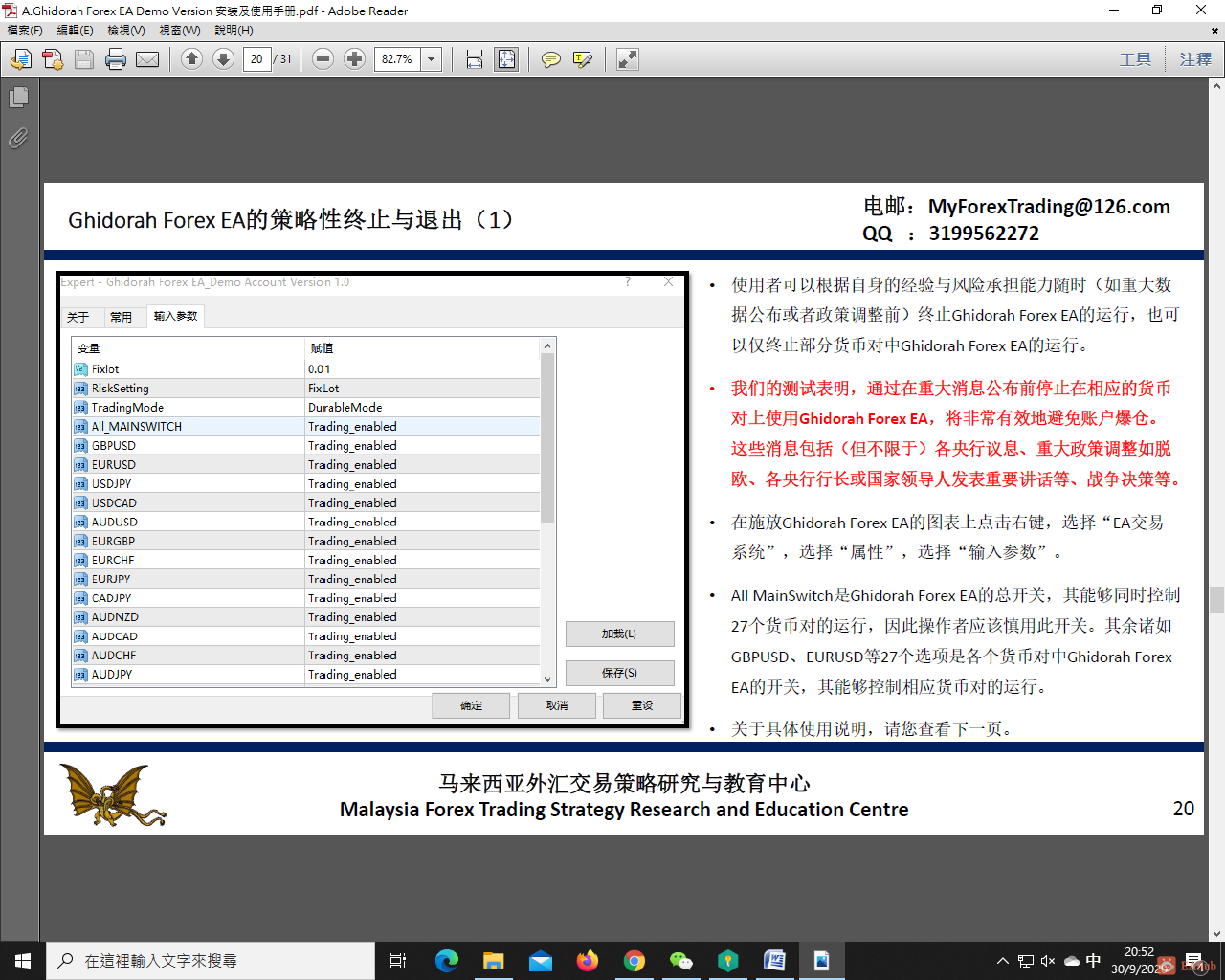Click the 'RiskSetting' row in the page image
1225x980 pixels.
[x=306, y=389]
